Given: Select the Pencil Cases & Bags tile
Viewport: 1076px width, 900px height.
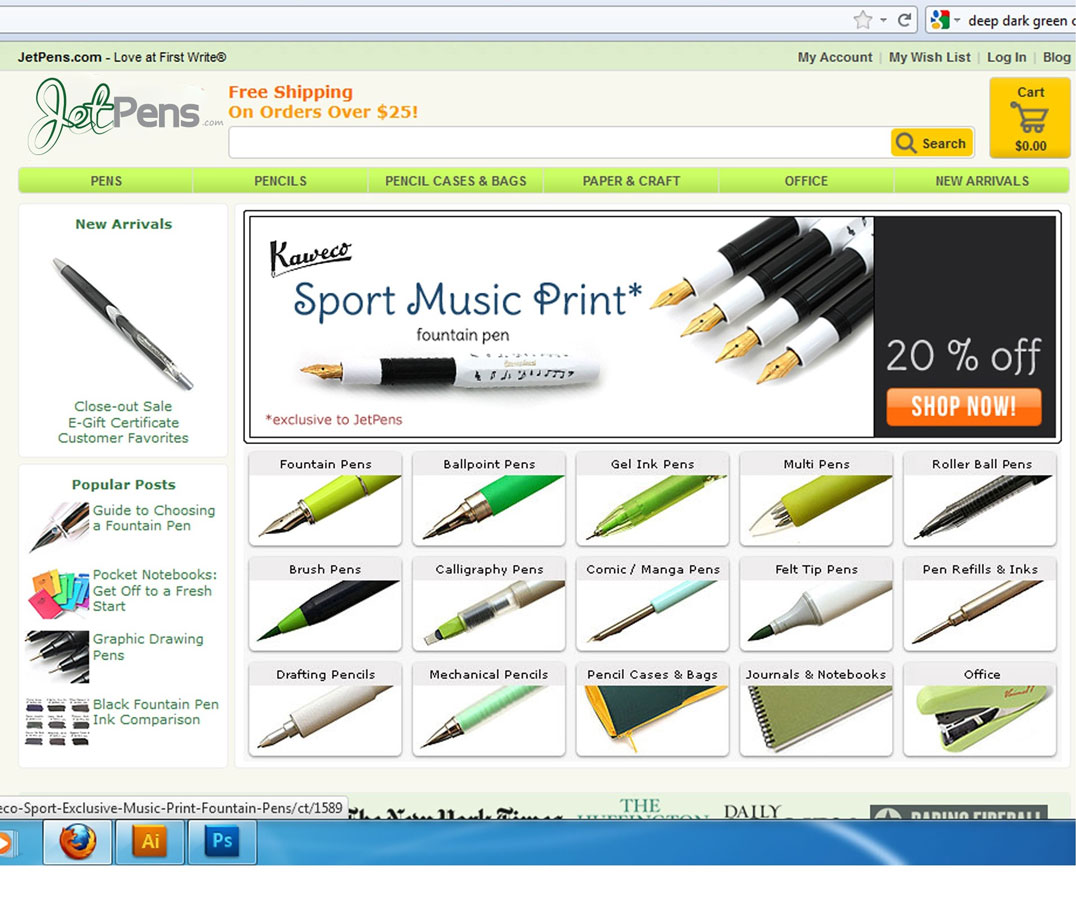Looking at the screenshot, I should pos(653,709).
